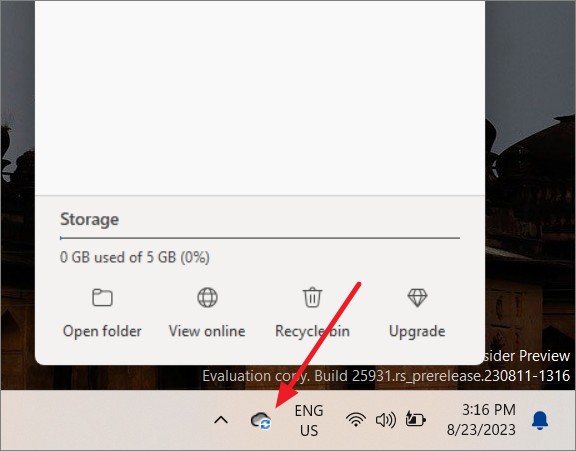
Task: Click the Recycle bin trash icon
Action: pos(312,297)
